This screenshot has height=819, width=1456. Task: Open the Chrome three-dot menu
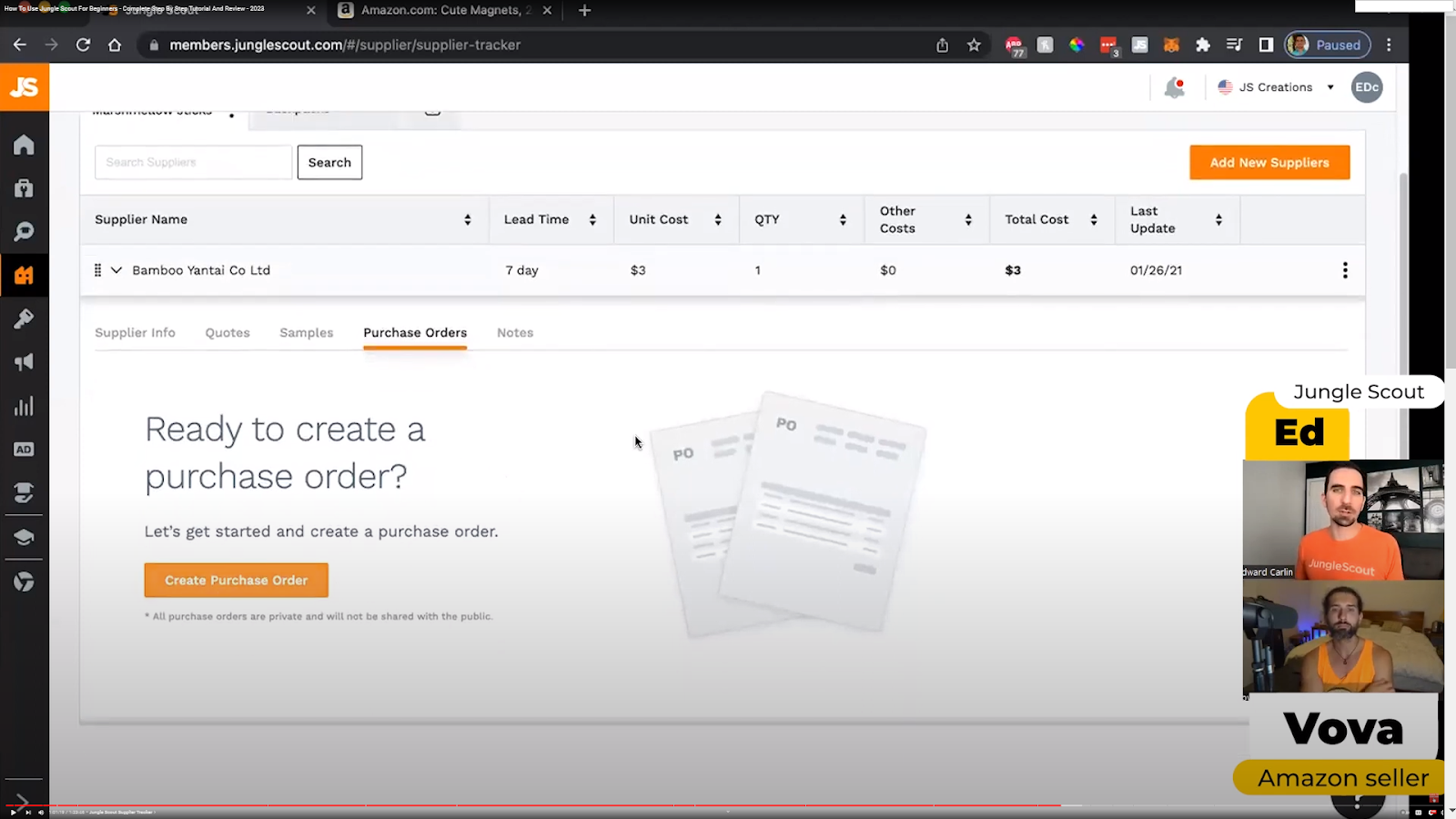[x=1389, y=45]
